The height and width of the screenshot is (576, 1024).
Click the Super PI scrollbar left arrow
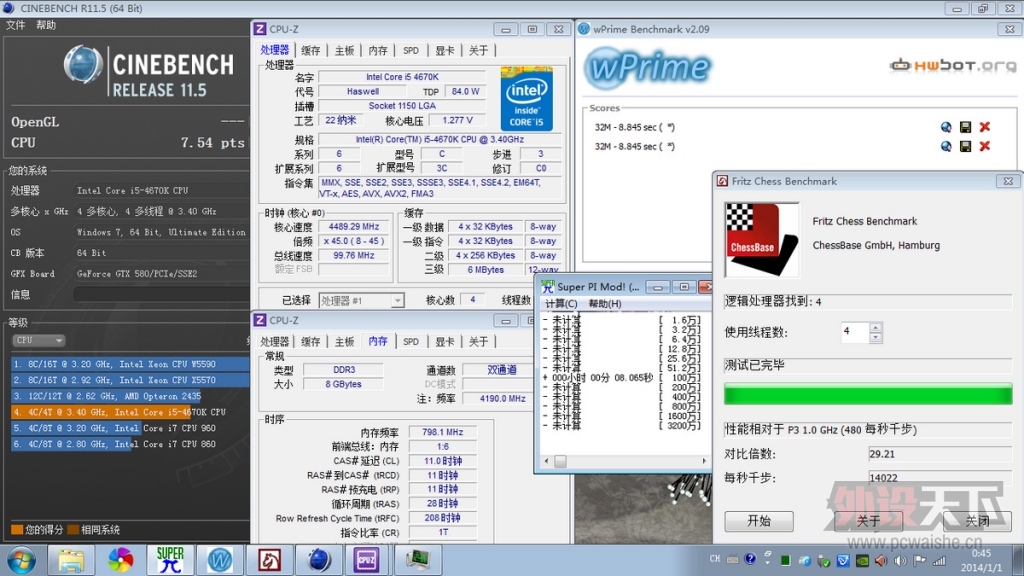tap(547, 461)
